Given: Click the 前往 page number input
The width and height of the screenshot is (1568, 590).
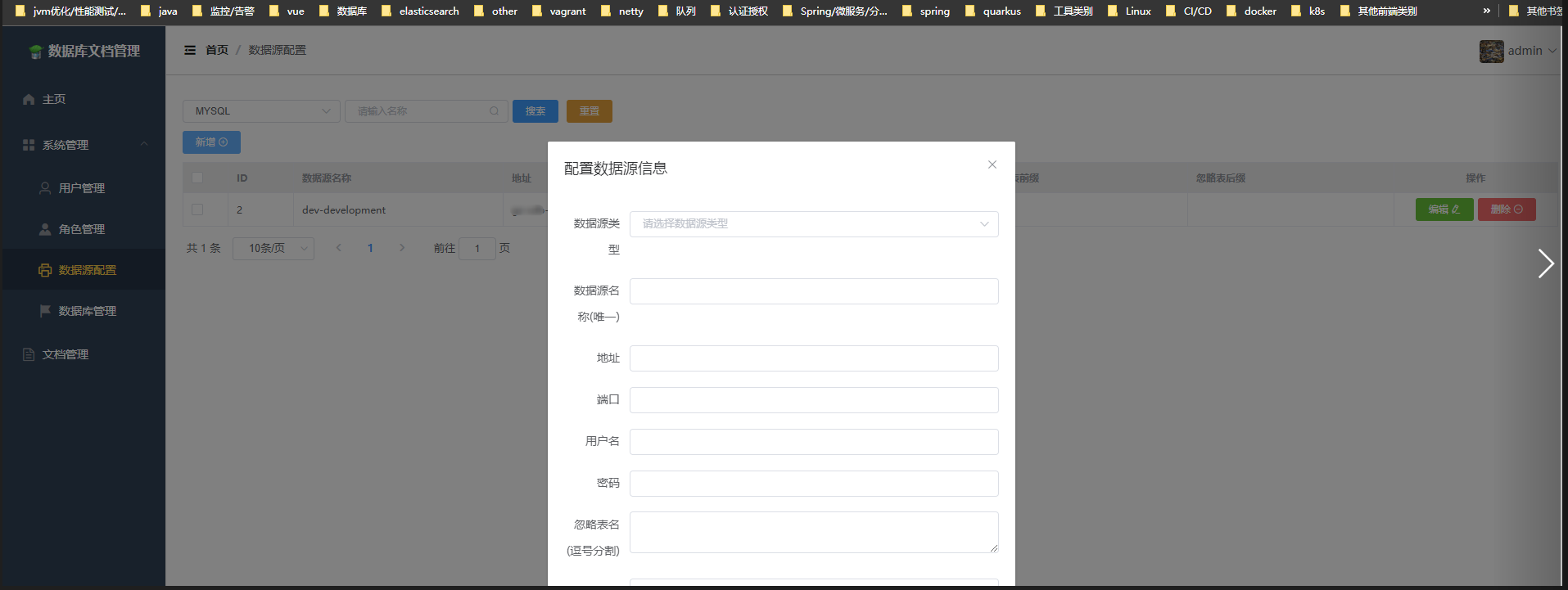Looking at the screenshot, I should click(477, 248).
